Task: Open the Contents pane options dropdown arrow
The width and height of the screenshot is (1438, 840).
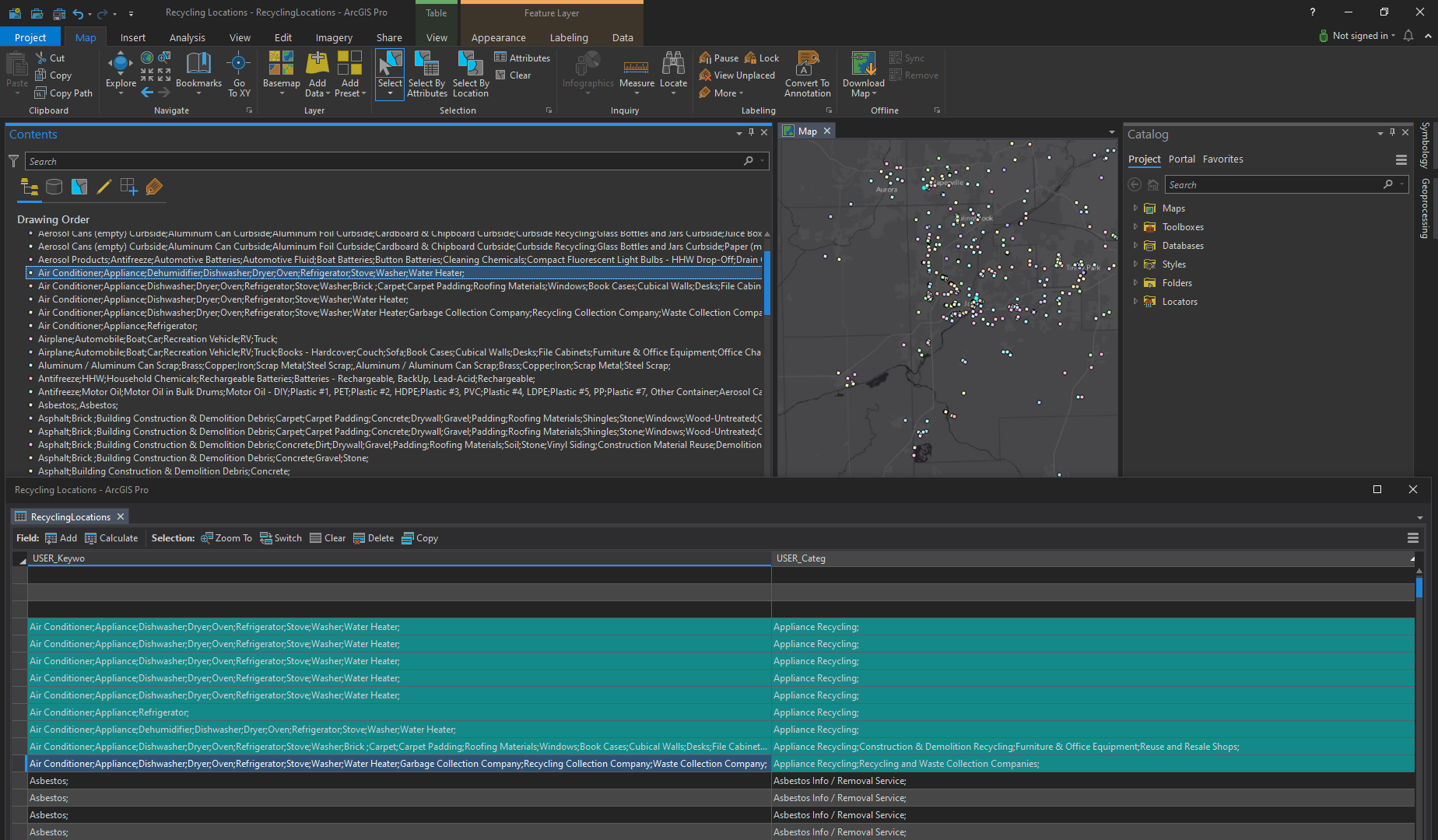Action: click(738, 134)
